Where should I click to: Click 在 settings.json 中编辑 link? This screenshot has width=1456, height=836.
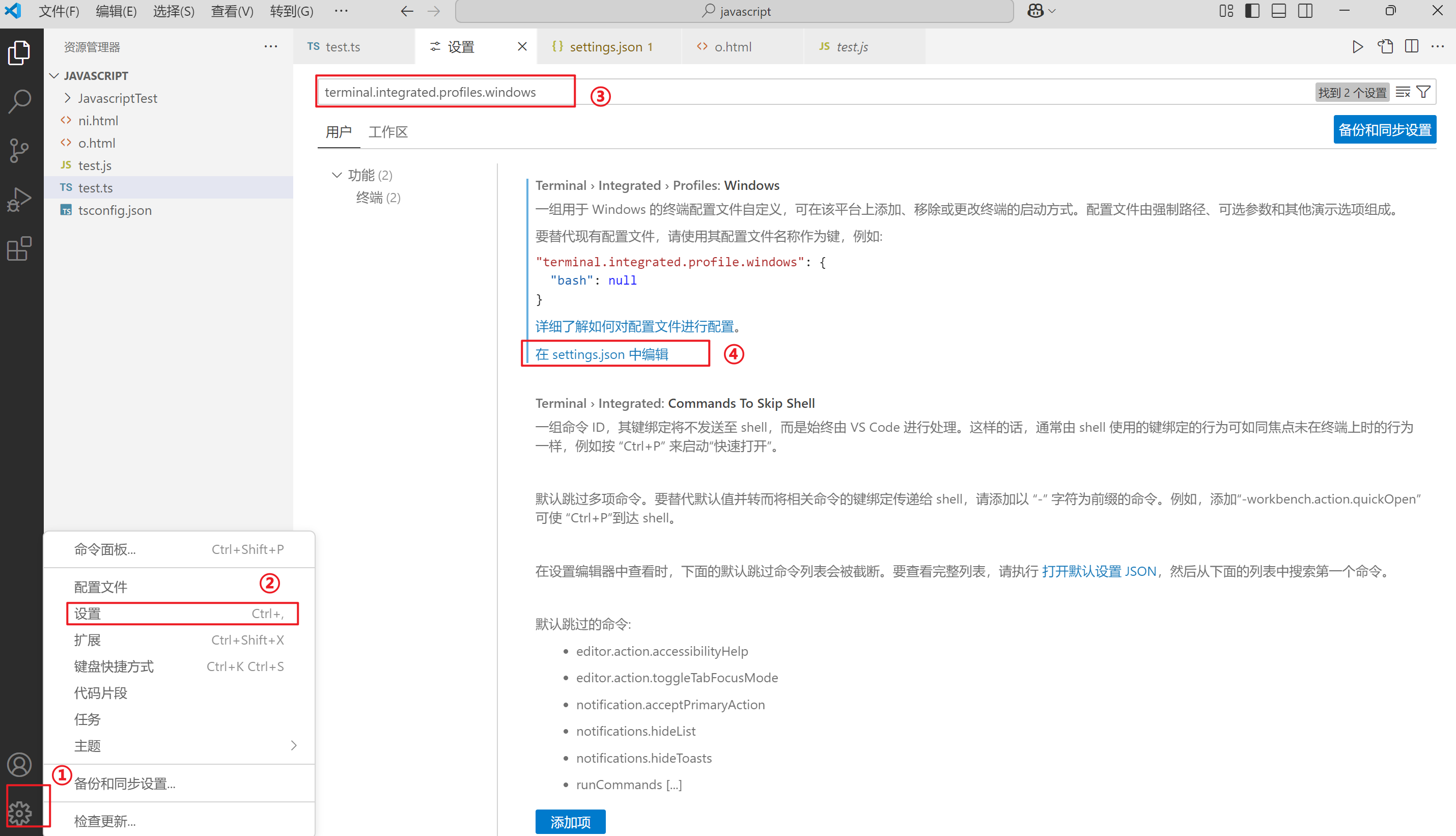pyautogui.click(x=602, y=354)
